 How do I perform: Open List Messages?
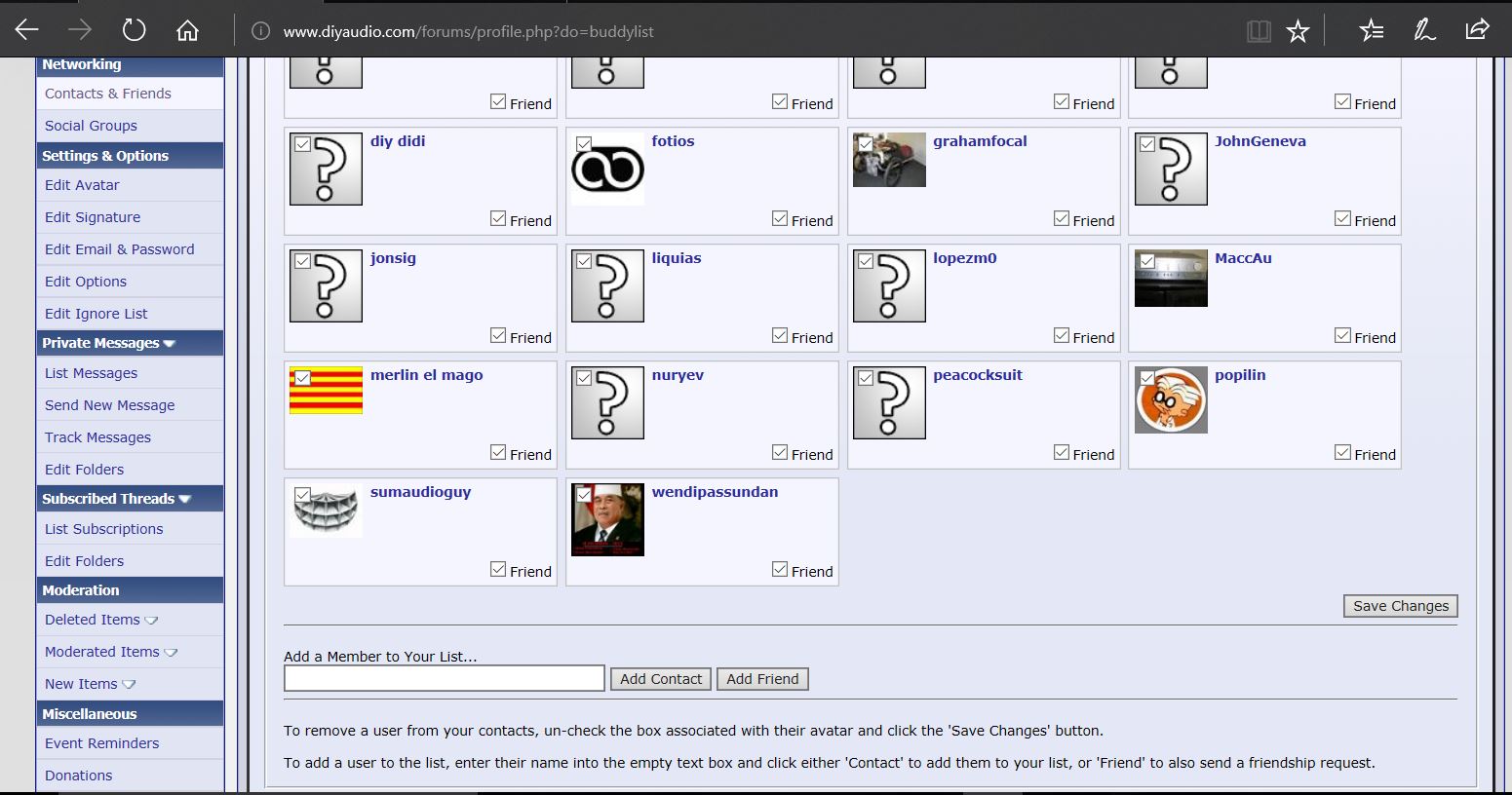click(91, 373)
